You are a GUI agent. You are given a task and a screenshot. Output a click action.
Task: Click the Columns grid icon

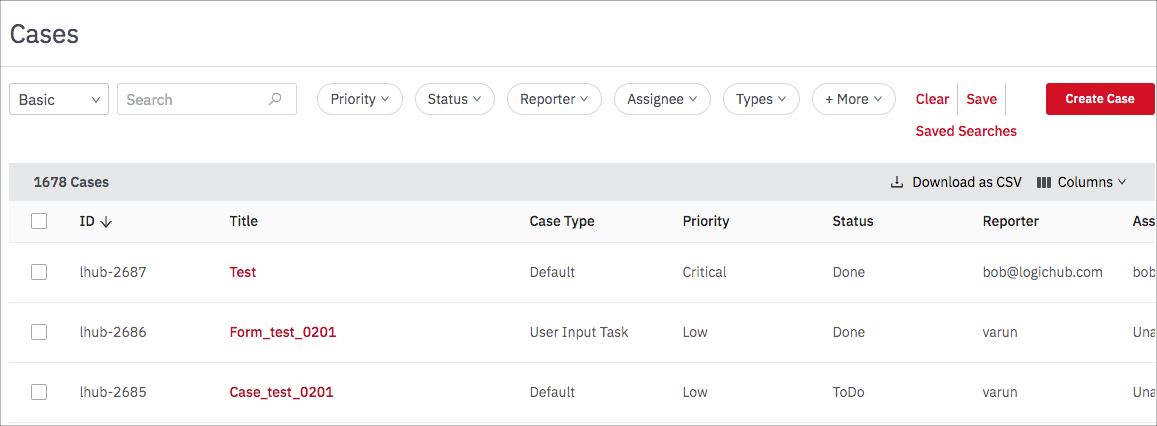point(1043,182)
